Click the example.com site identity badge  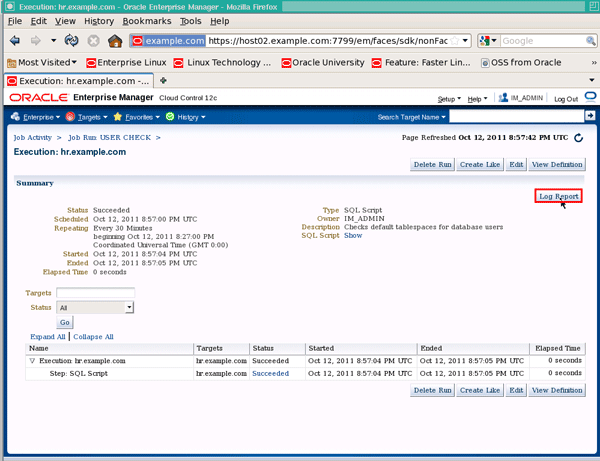(169, 41)
